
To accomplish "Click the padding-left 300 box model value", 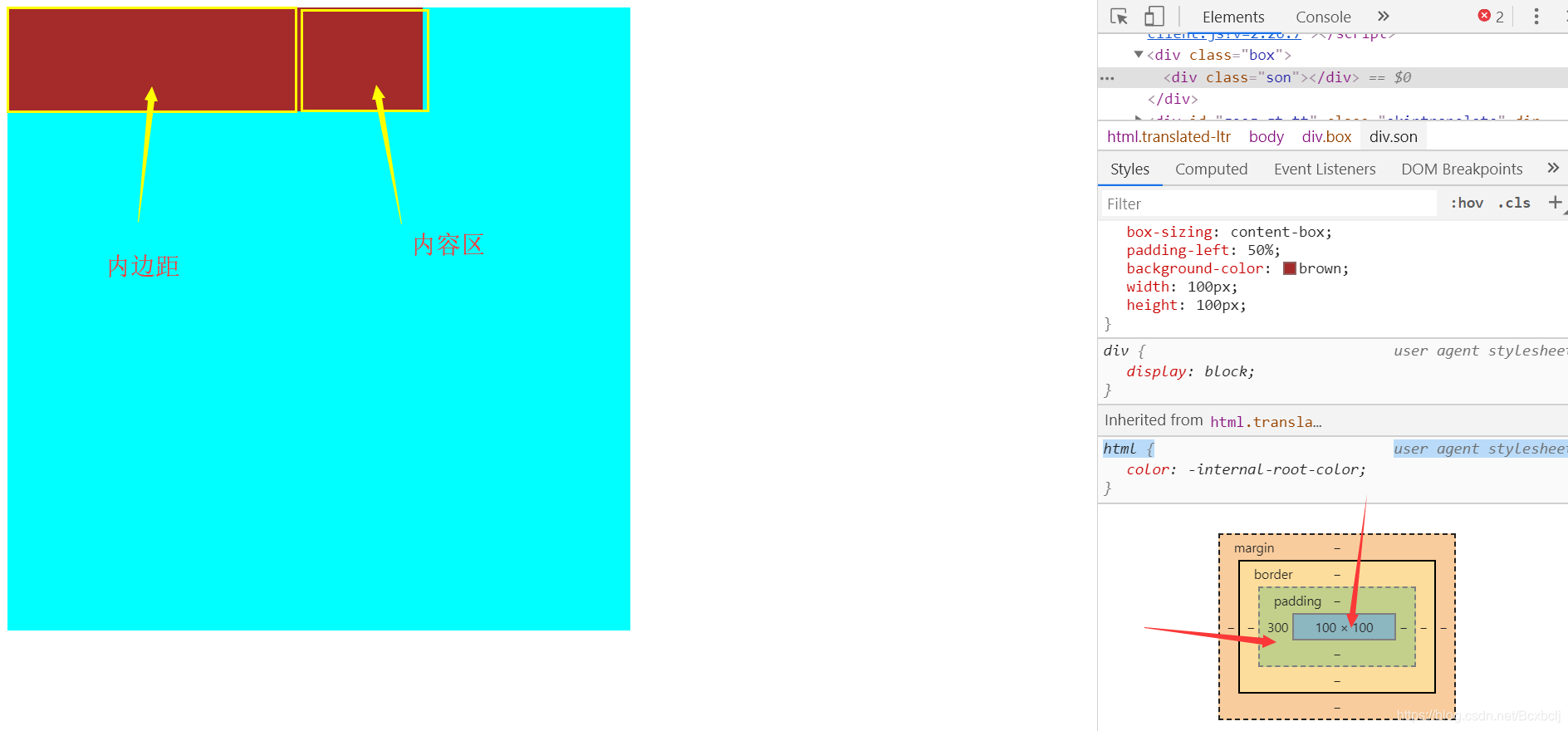I will pyautogui.click(x=1277, y=627).
